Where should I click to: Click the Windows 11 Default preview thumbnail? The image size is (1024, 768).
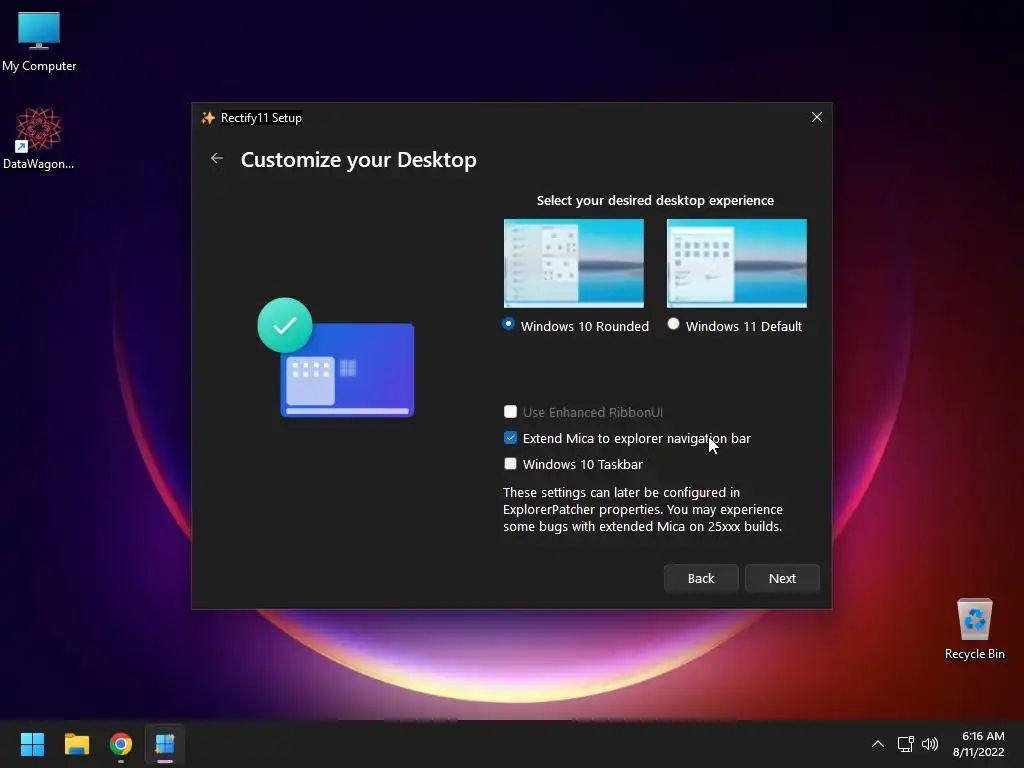737,263
